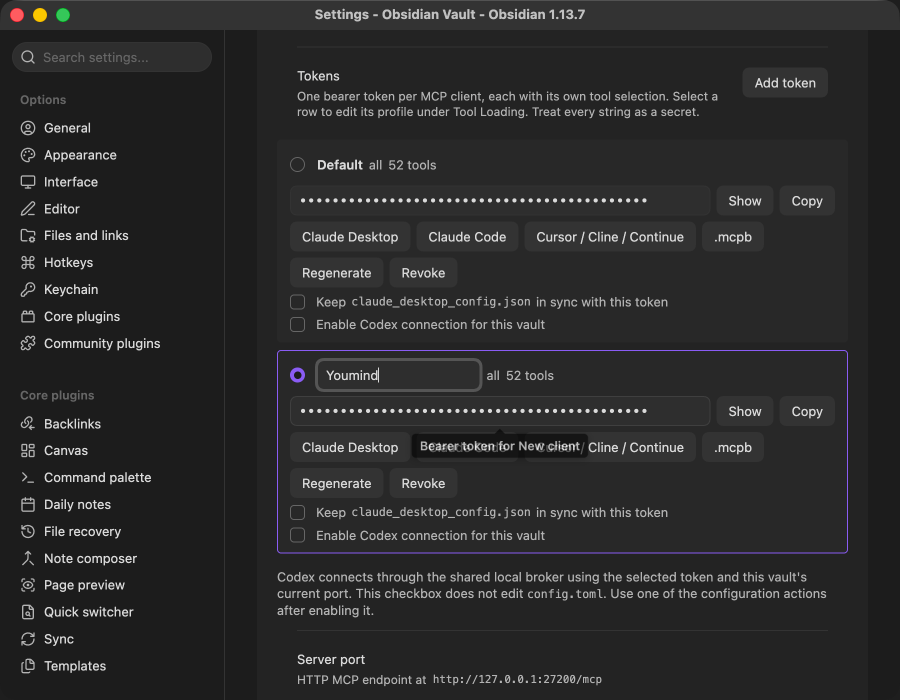Select the Default token radio button

297,165
